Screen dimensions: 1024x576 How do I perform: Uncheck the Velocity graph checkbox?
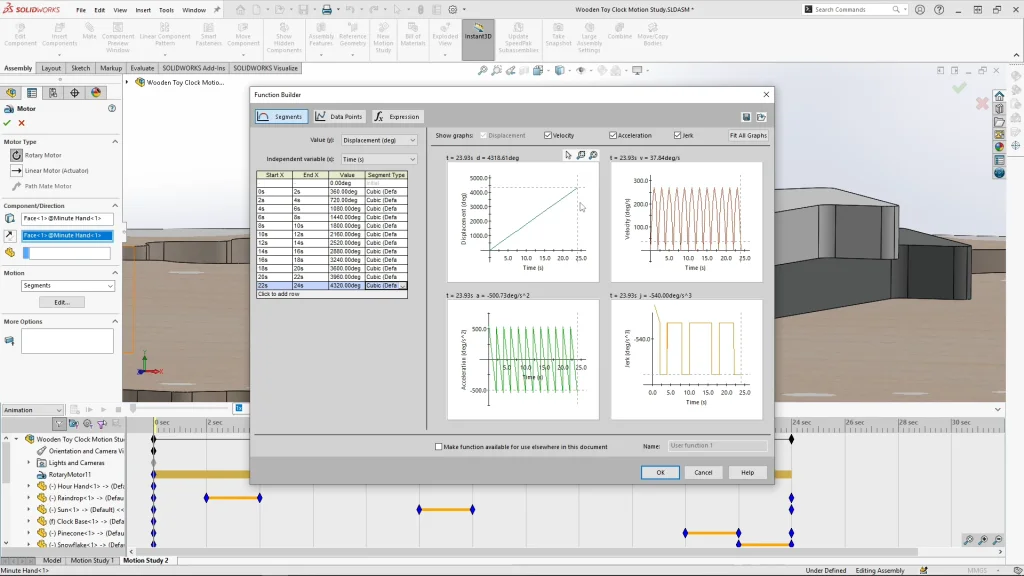[548, 135]
